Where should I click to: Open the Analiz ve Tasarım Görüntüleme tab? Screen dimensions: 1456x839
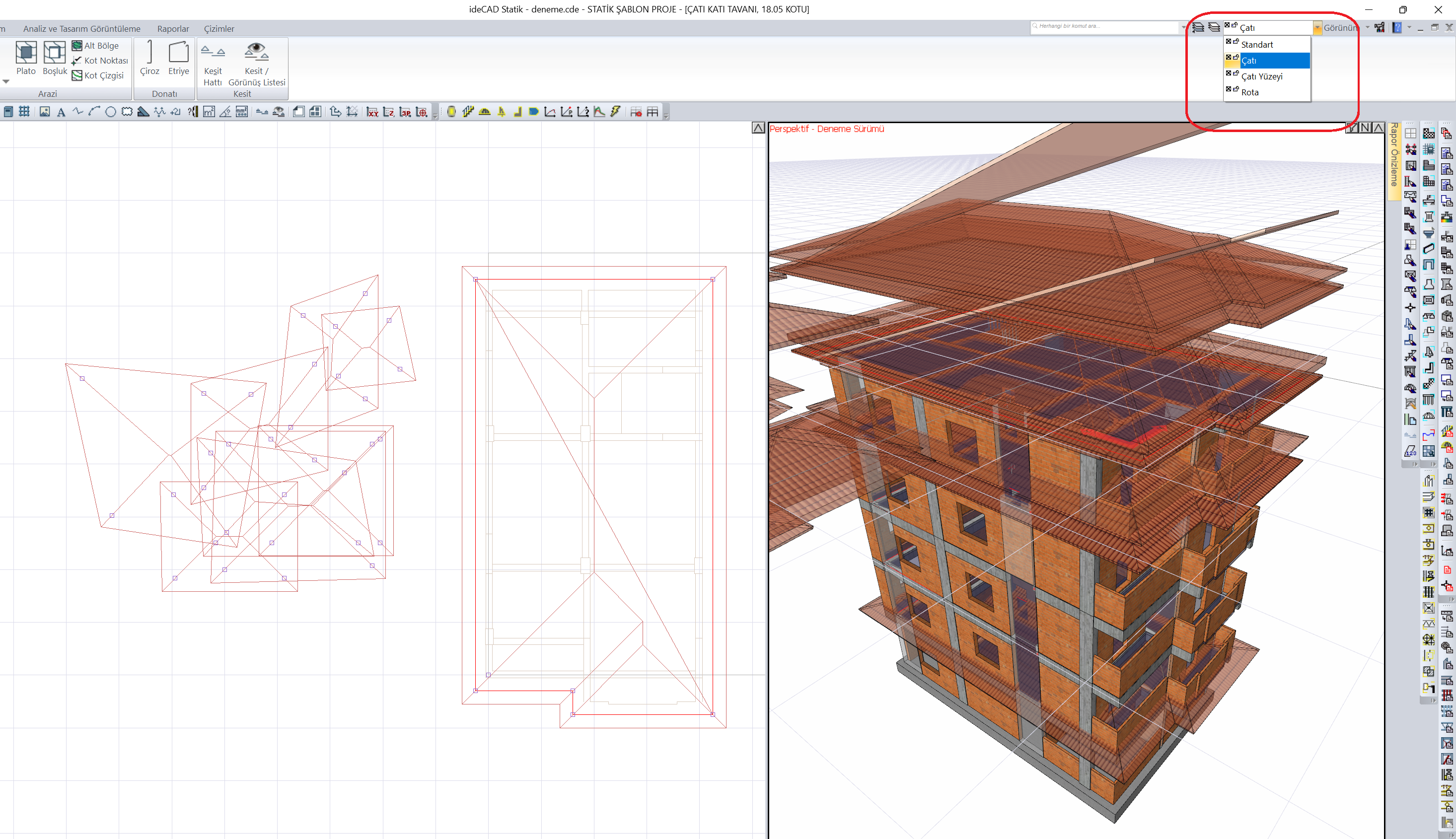coord(82,29)
